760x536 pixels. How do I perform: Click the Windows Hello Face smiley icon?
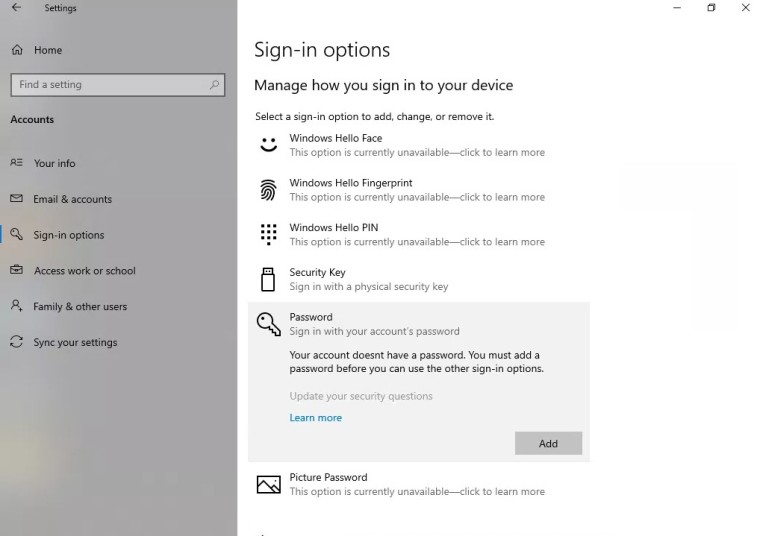[269, 144]
